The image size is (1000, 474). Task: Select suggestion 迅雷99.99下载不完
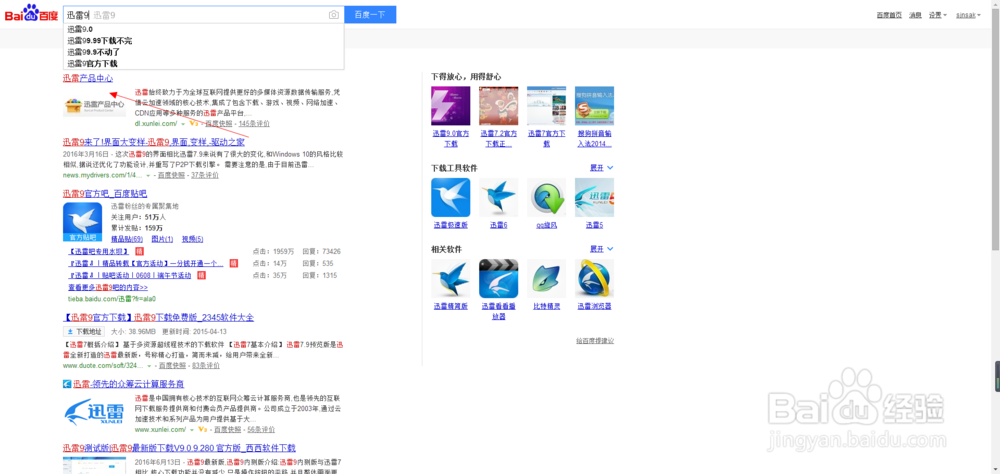tap(99, 41)
